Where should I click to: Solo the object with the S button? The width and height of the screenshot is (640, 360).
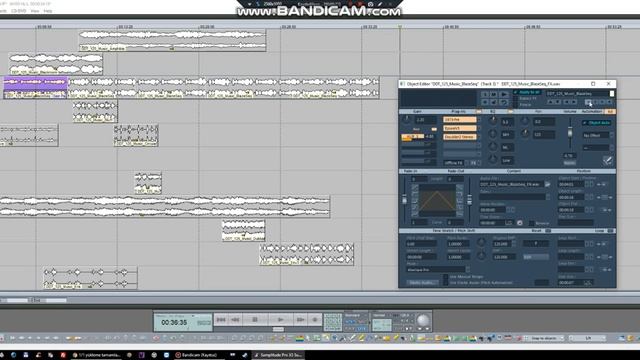coord(485,94)
